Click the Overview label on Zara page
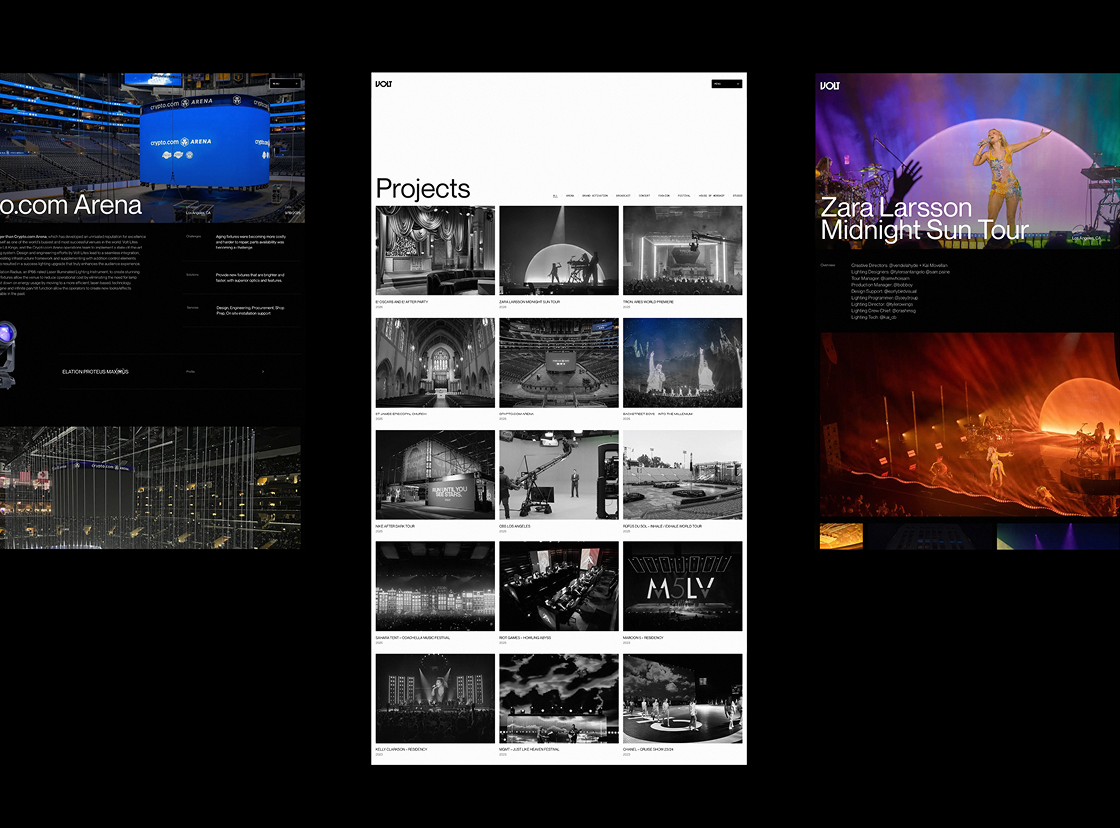 827,265
